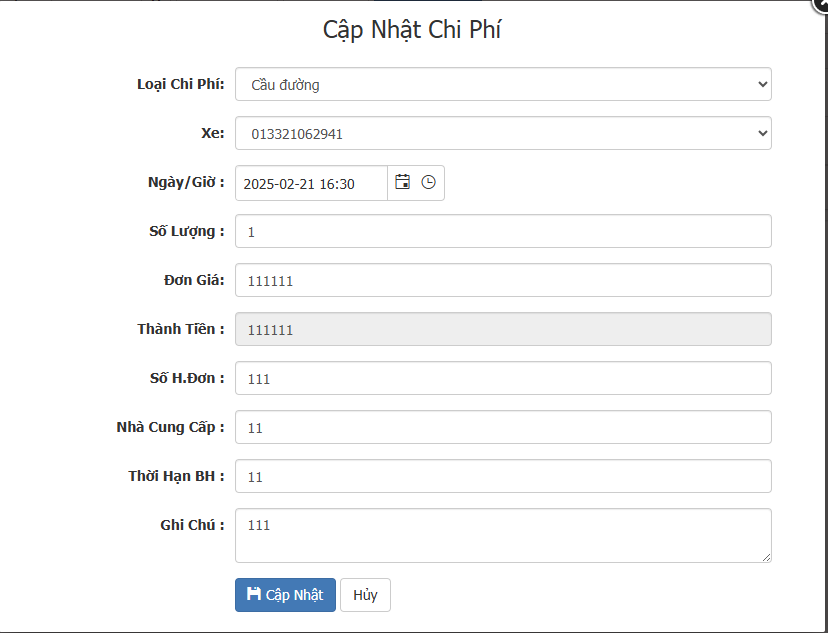Viewport: 828px width, 633px height.
Task: Close the dialog with the X icon
Action: [822, 4]
